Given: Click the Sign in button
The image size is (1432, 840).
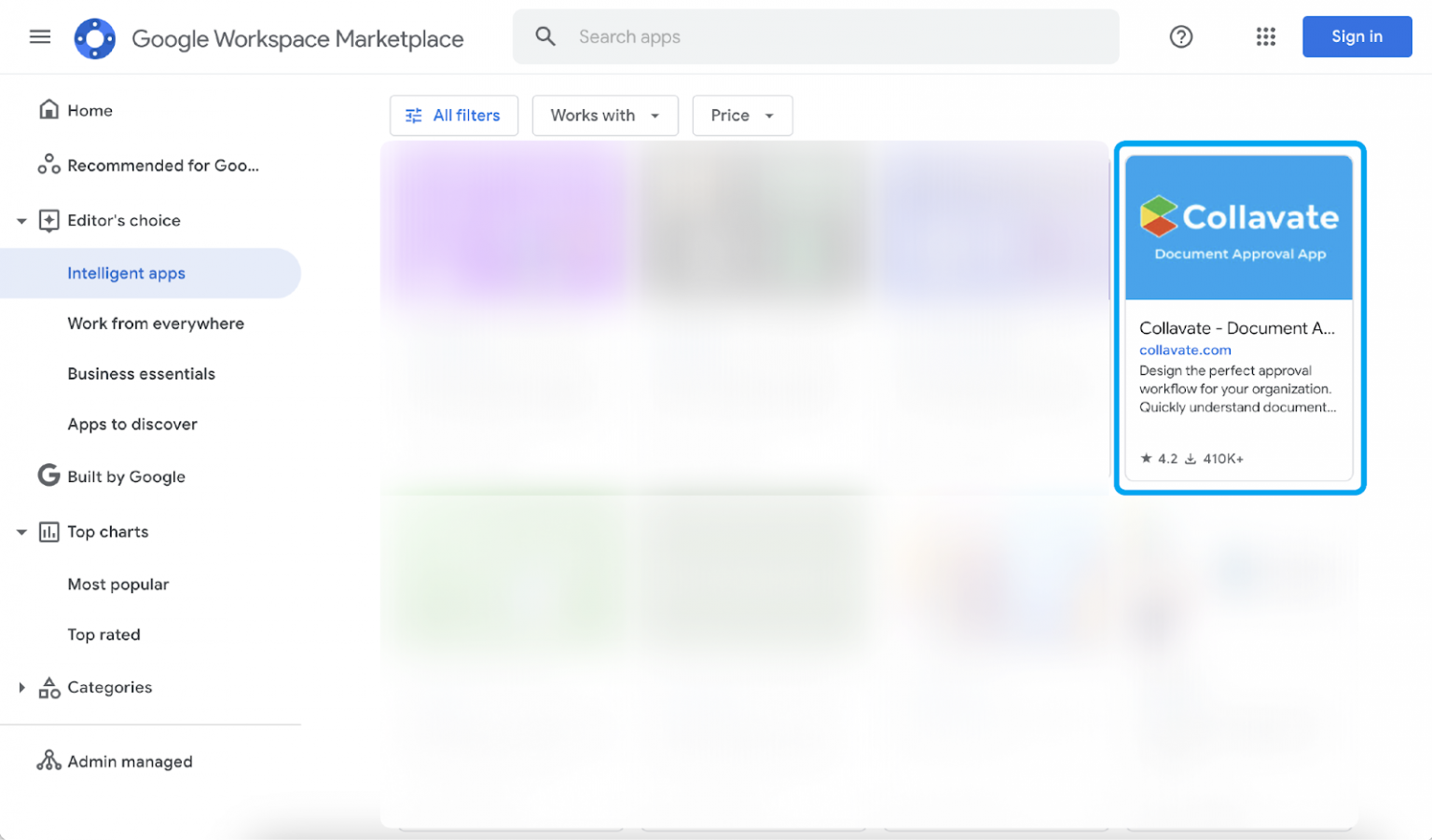Looking at the screenshot, I should point(1356,36).
